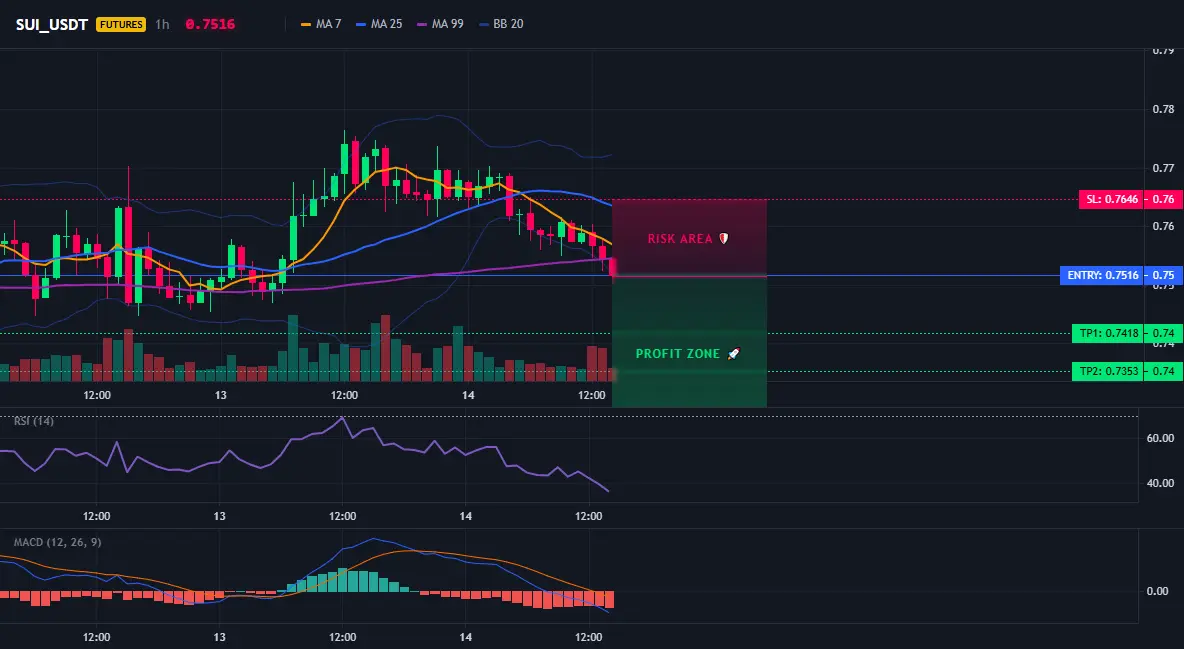Click the current price 0.7516 in header
The height and width of the screenshot is (649, 1184).
[x=210, y=24]
